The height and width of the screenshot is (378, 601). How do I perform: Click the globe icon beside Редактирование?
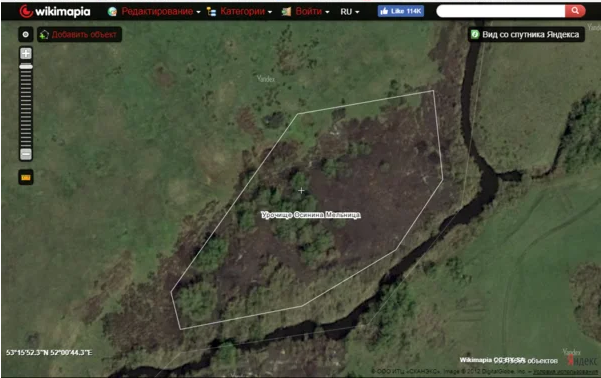pos(112,12)
